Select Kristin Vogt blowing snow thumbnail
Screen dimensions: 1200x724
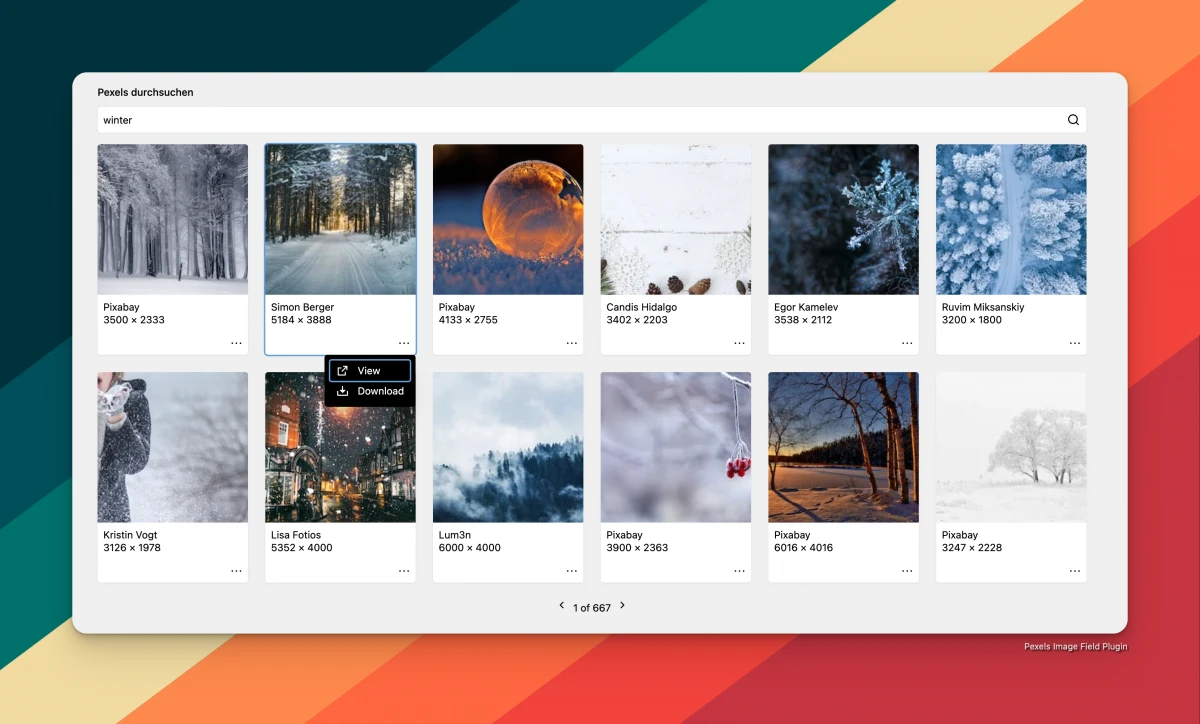(x=173, y=447)
